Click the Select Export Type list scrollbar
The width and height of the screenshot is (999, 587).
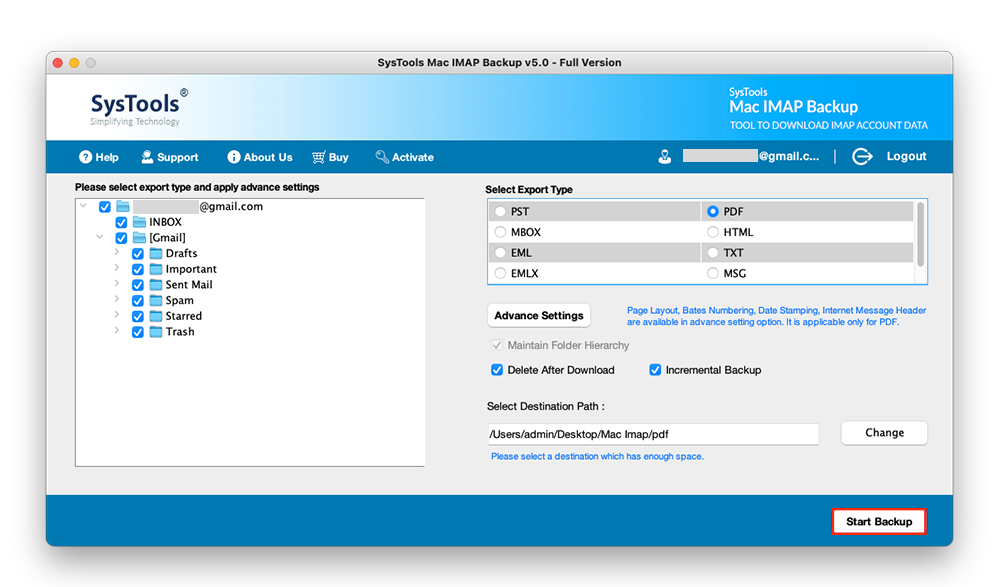(x=921, y=235)
